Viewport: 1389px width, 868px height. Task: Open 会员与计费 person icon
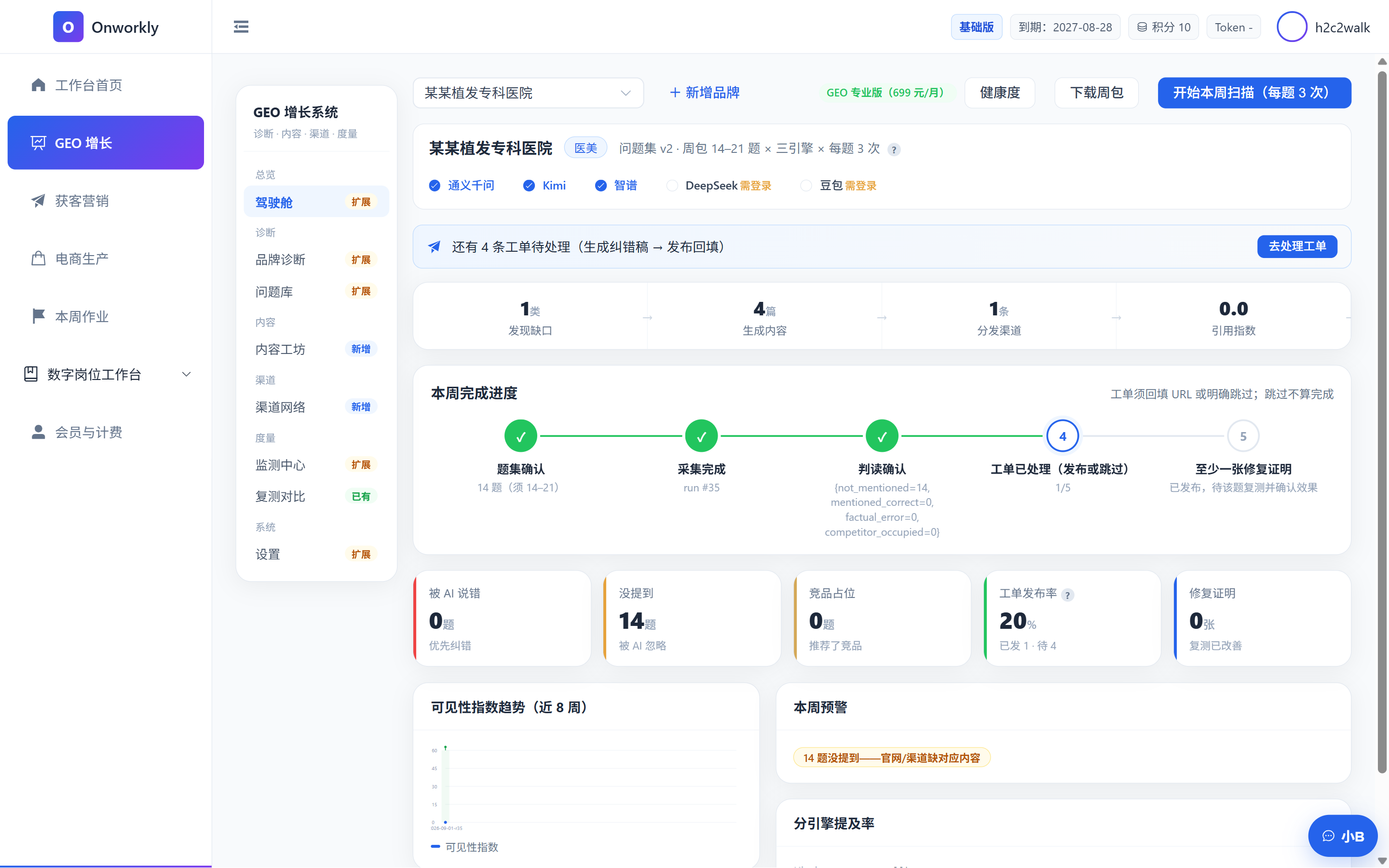39,432
